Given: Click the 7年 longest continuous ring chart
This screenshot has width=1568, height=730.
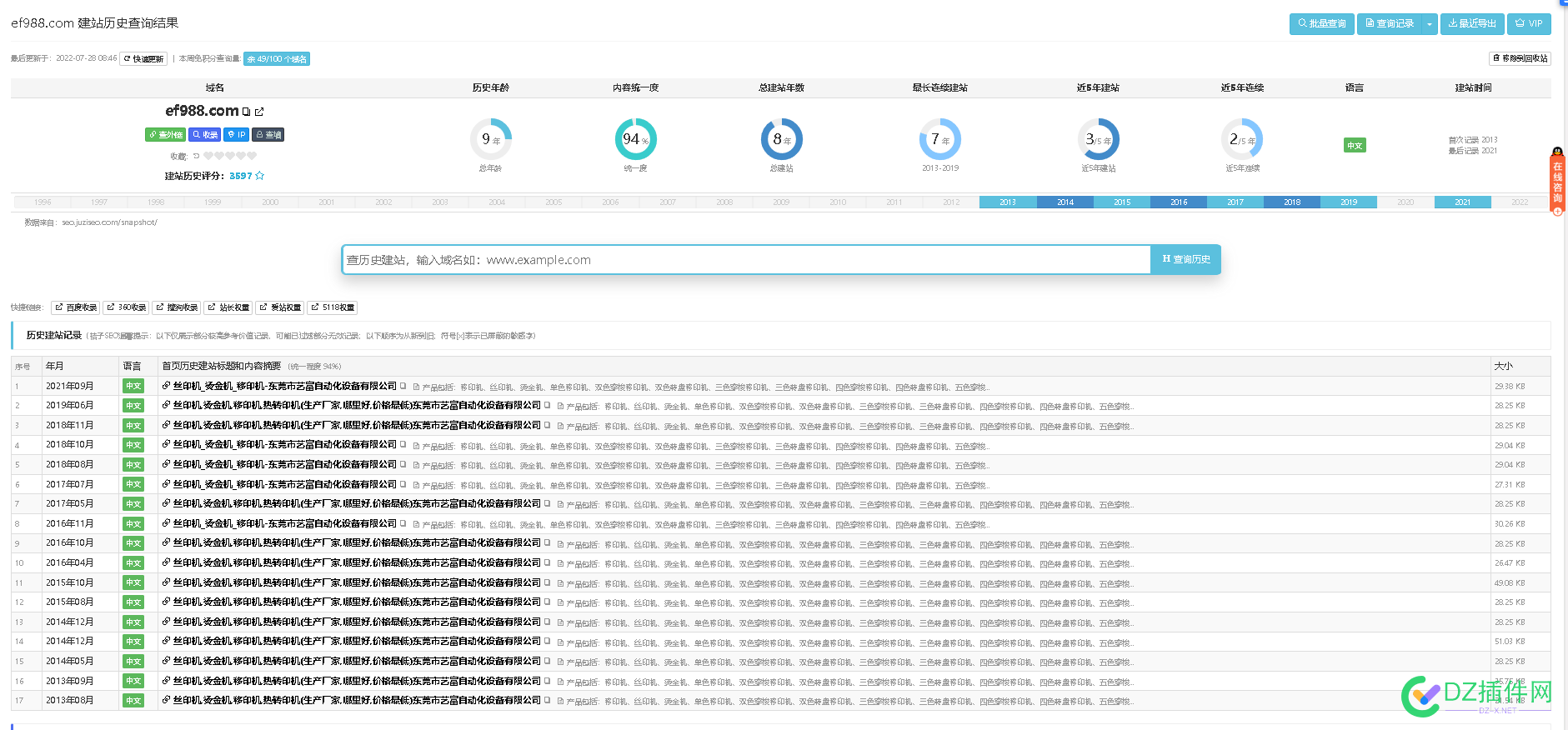Looking at the screenshot, I should coord(940,139).
